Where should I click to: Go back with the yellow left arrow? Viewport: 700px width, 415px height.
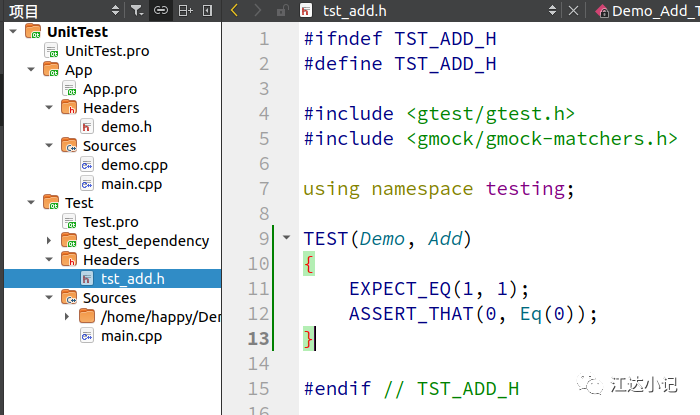[x=234, y=10]
